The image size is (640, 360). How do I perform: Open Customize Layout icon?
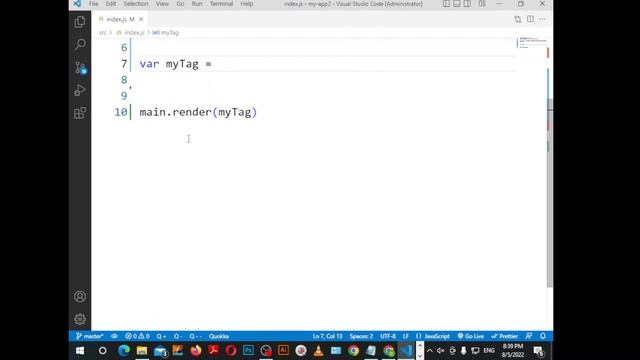[482, 4]
